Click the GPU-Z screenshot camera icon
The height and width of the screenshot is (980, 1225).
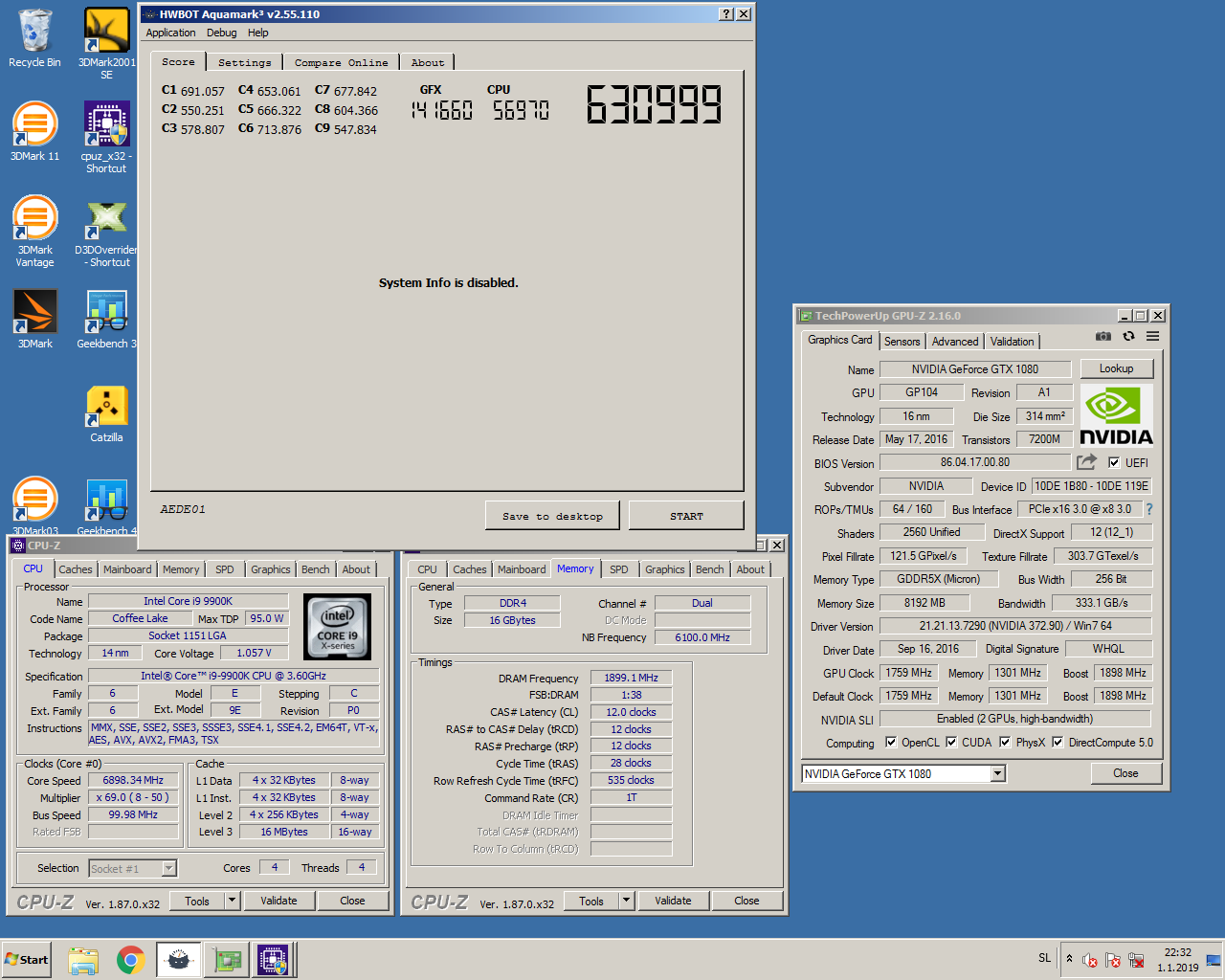click(1103, 336)
